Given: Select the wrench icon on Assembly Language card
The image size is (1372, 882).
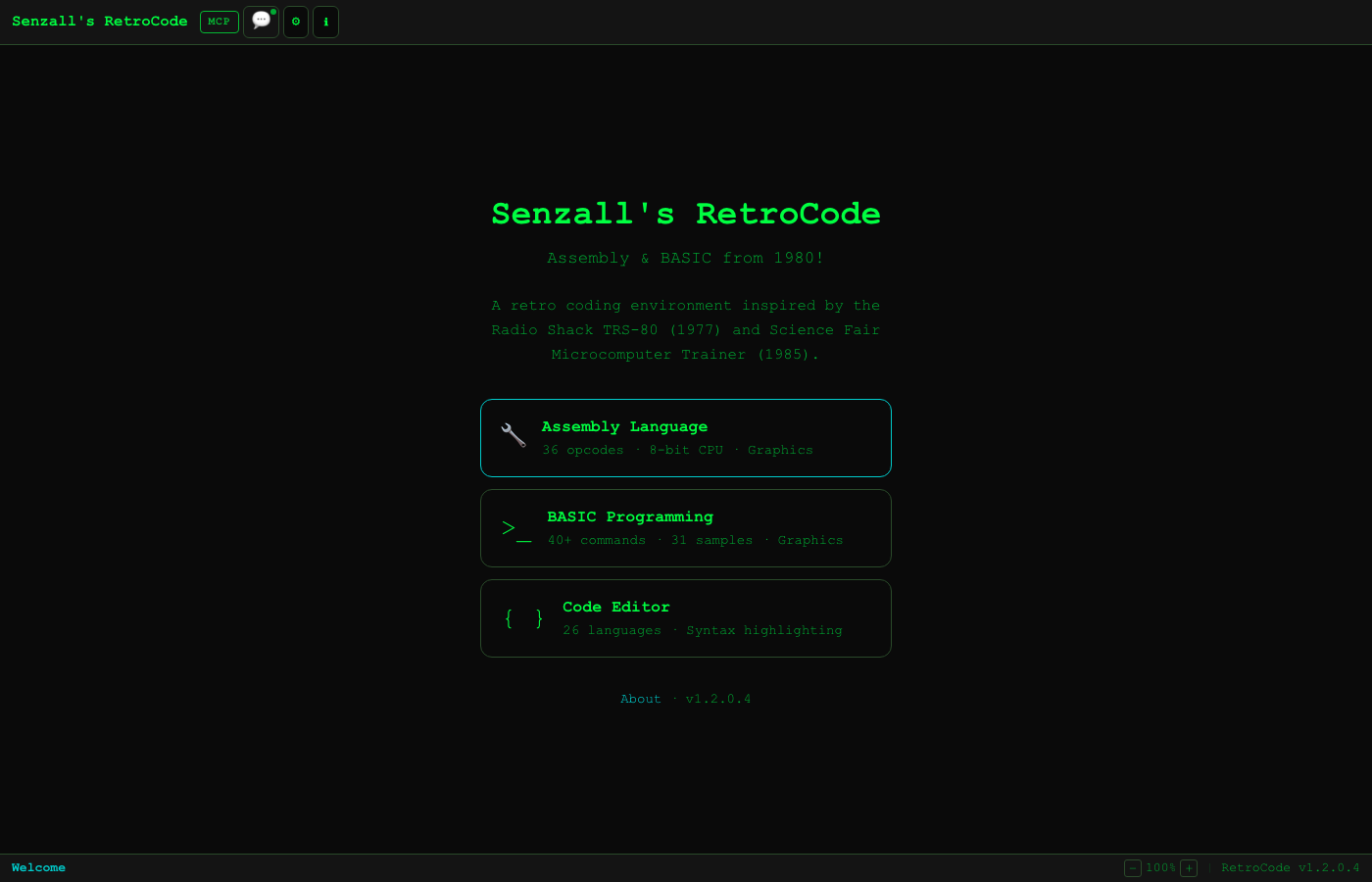Looking at the screenshot, I should pos(513,435).
